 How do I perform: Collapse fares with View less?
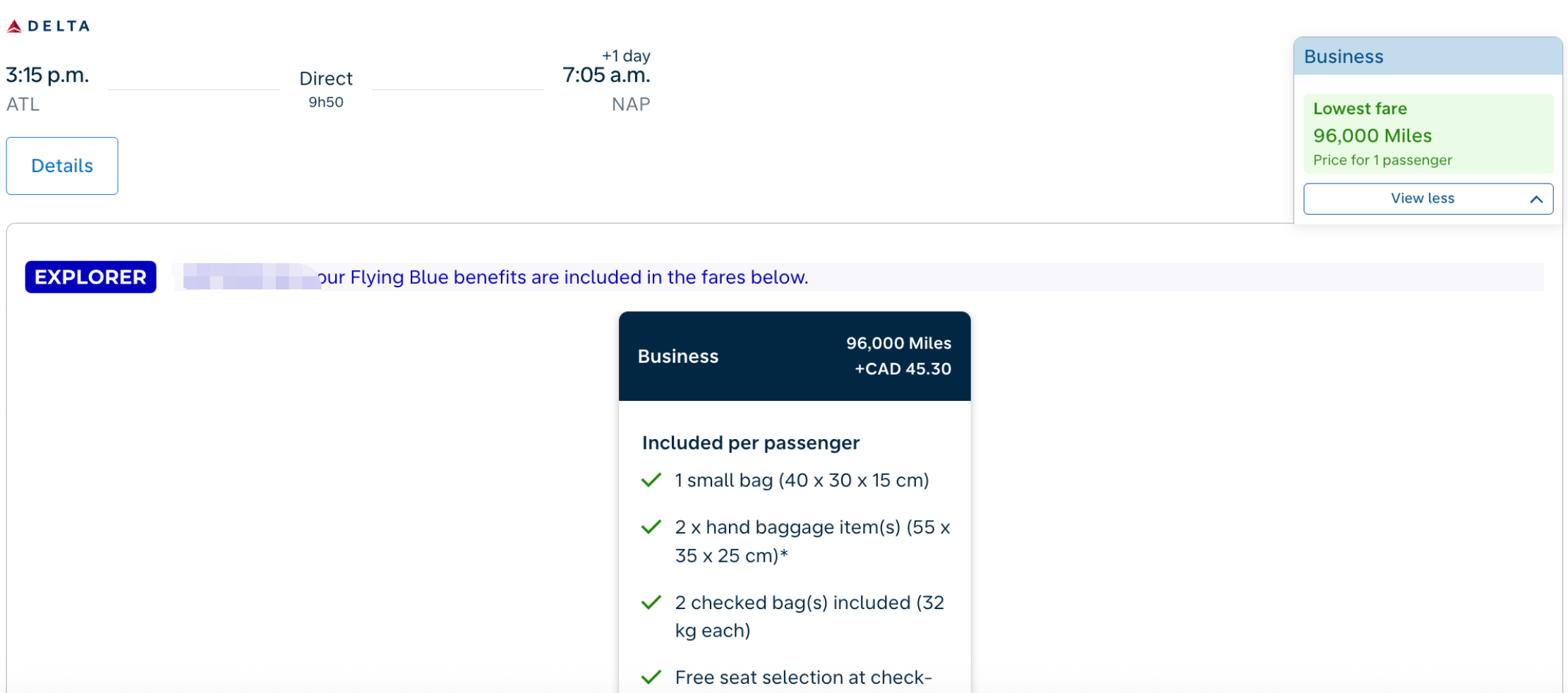coord(1428,199)
